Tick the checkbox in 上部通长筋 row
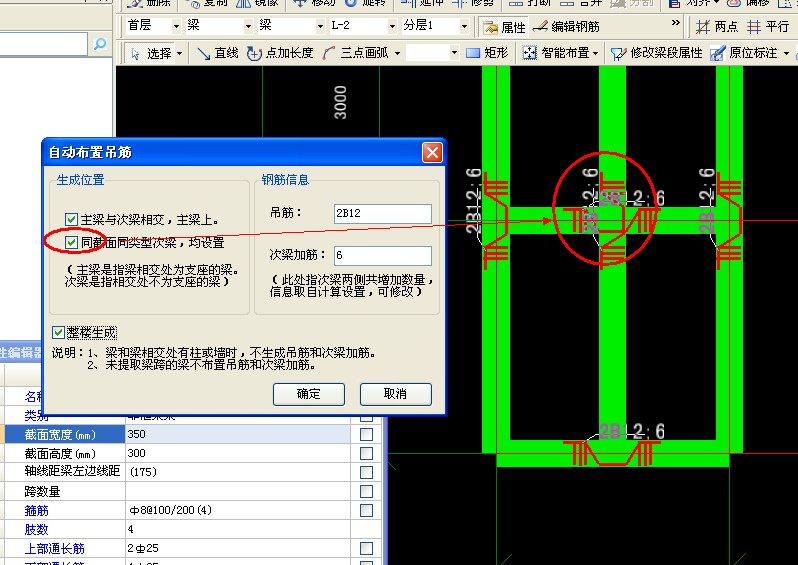The height and width of the screenshot is (565, 798). coord(366,548)
